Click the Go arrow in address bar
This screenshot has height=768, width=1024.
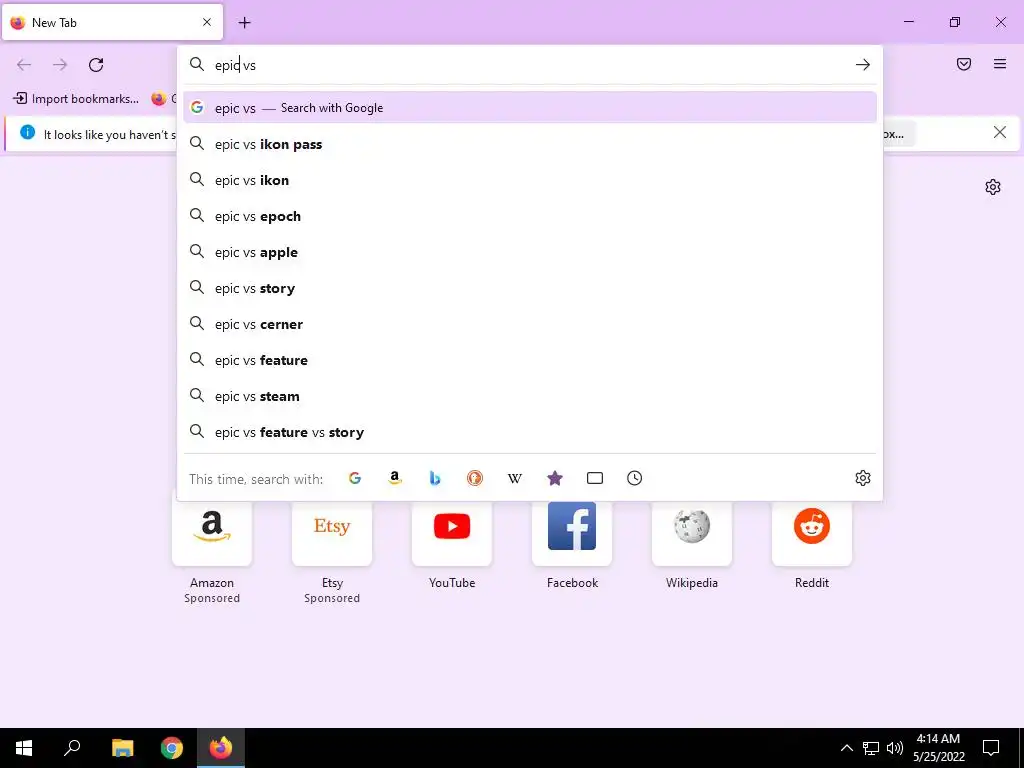[x=863, y=65]
